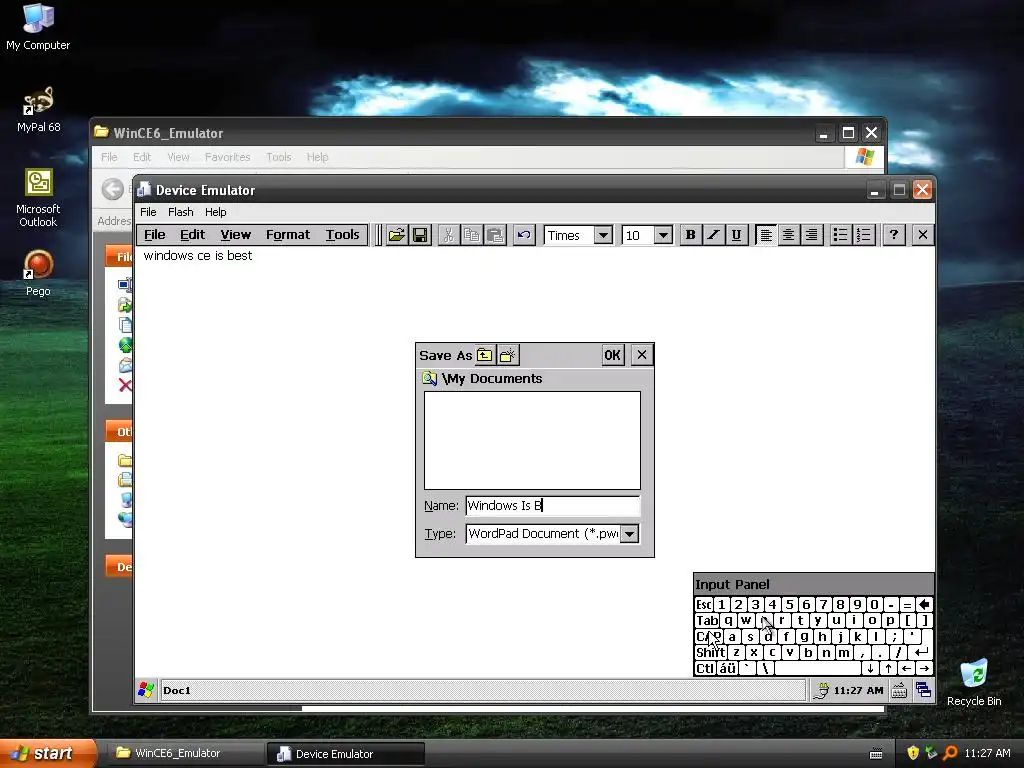Click Doc1 taskbar button in CE
The width and height of the screenshot is (1024, 768).
point(483,690)
